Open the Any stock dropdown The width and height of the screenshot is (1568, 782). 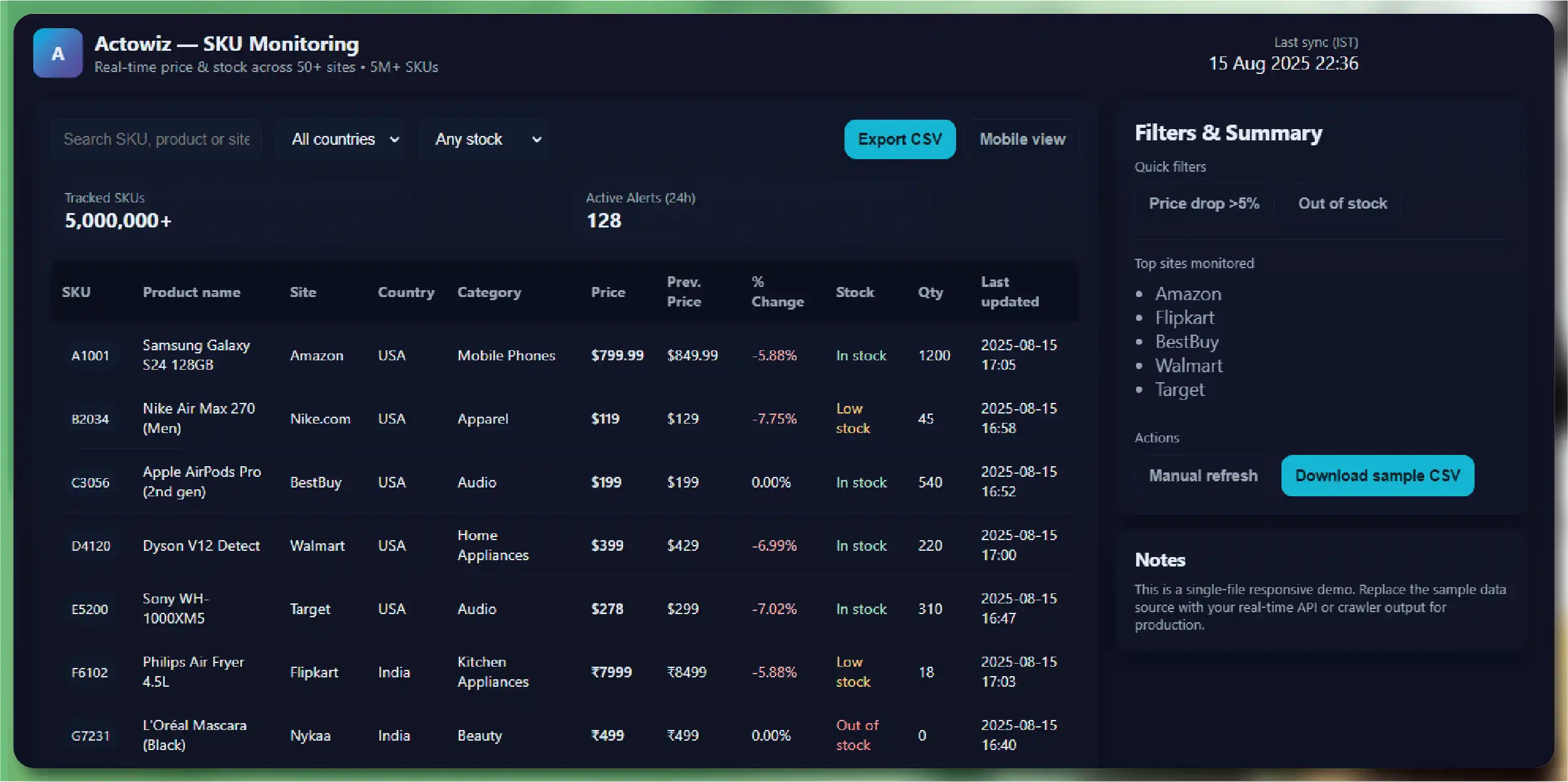pos(486,139)
